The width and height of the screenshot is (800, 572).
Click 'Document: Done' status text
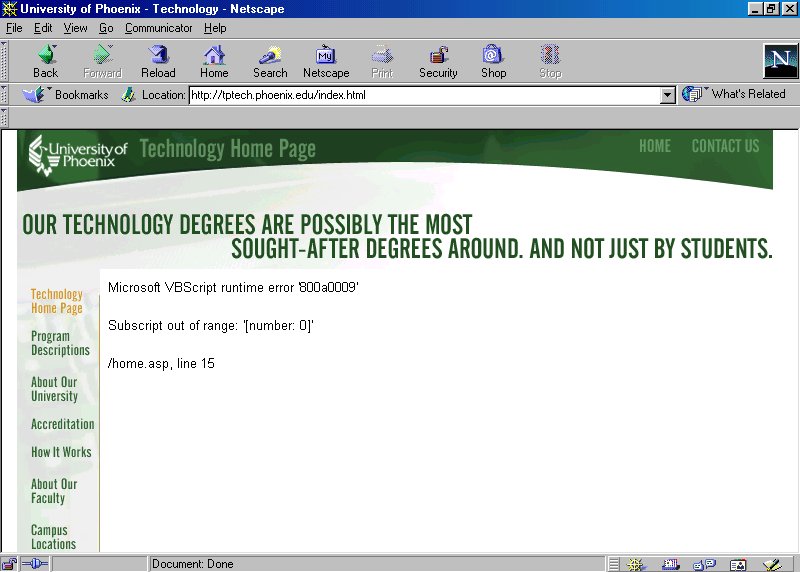(x=192, y=564)
